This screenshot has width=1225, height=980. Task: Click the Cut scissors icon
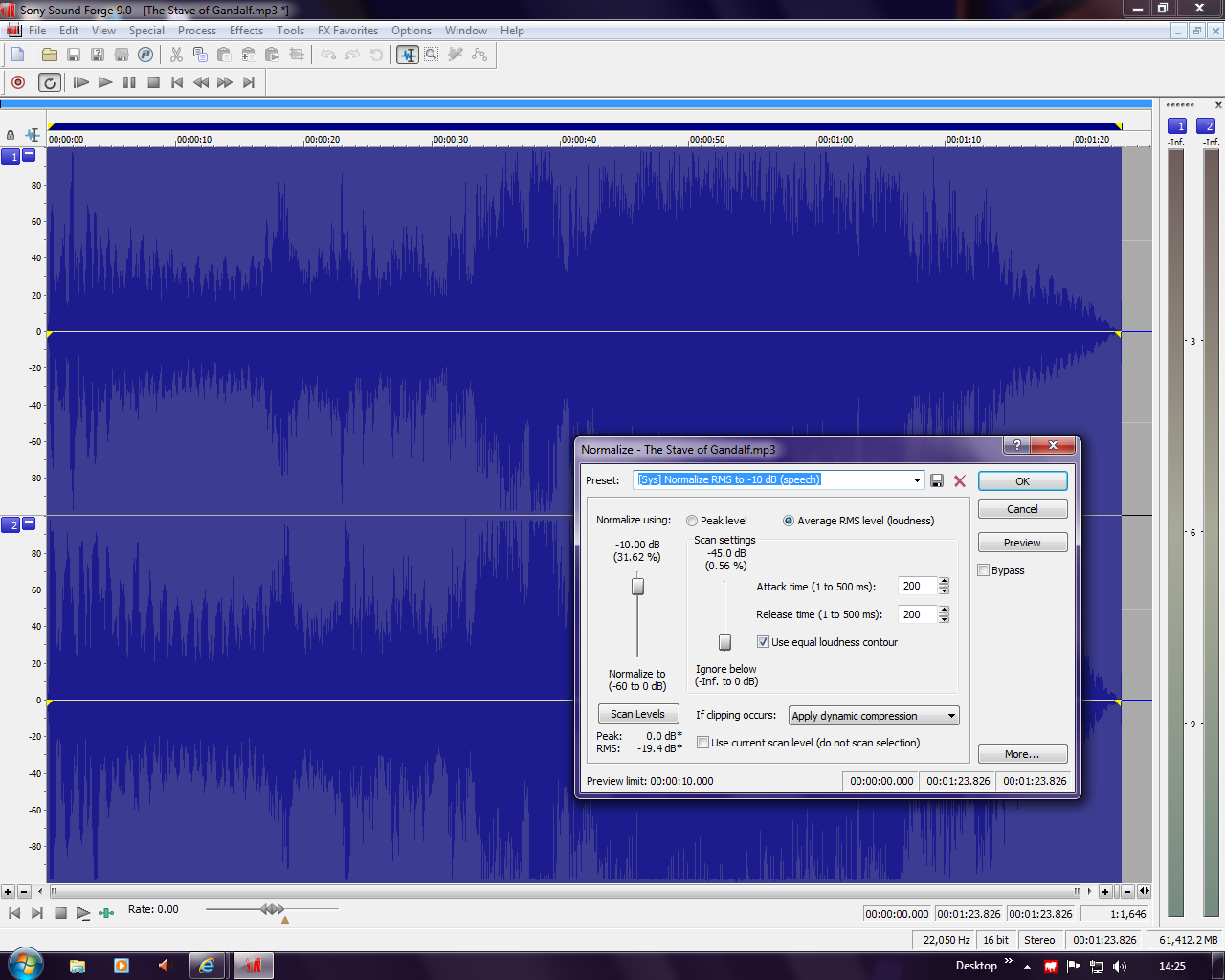[x=176, y=55]
